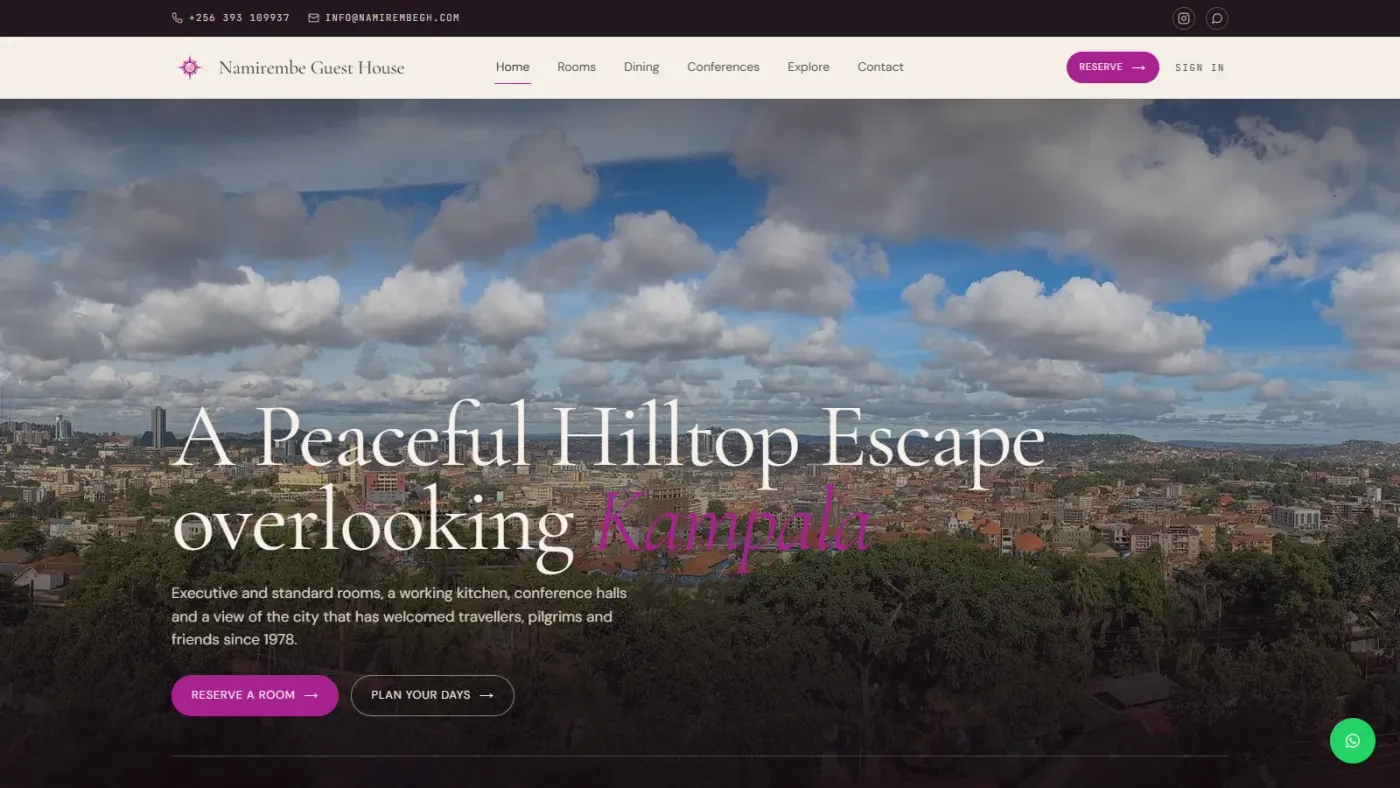Open the Rooms nav item
Screen dimensions: 1400x788
(x=576, y=67)
